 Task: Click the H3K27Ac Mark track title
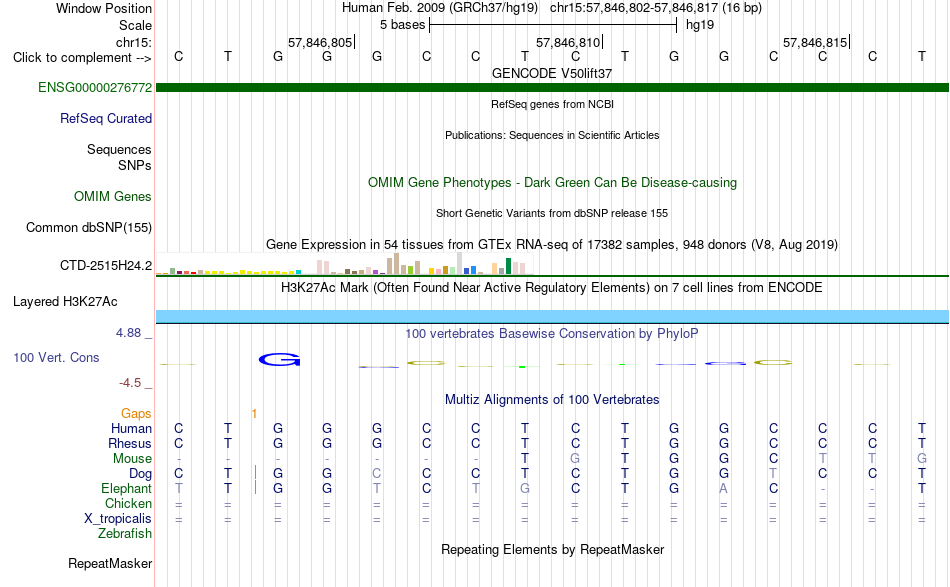(552, 287)
